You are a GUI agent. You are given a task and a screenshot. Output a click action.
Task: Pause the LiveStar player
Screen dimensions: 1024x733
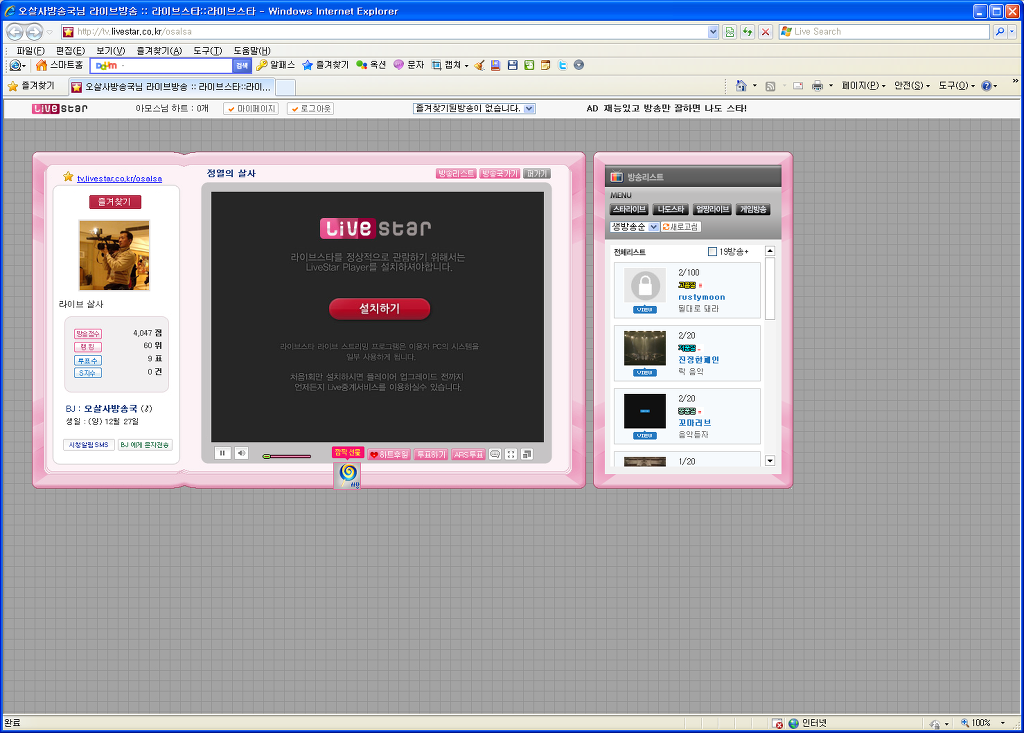[x=223, y=453]
